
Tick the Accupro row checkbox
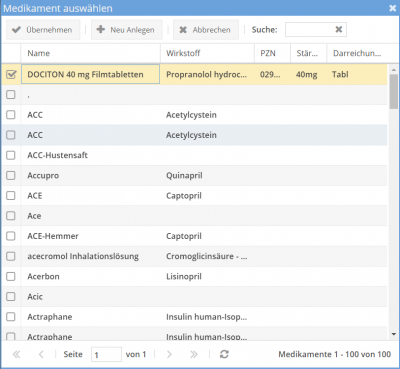[x=11, y=175]
